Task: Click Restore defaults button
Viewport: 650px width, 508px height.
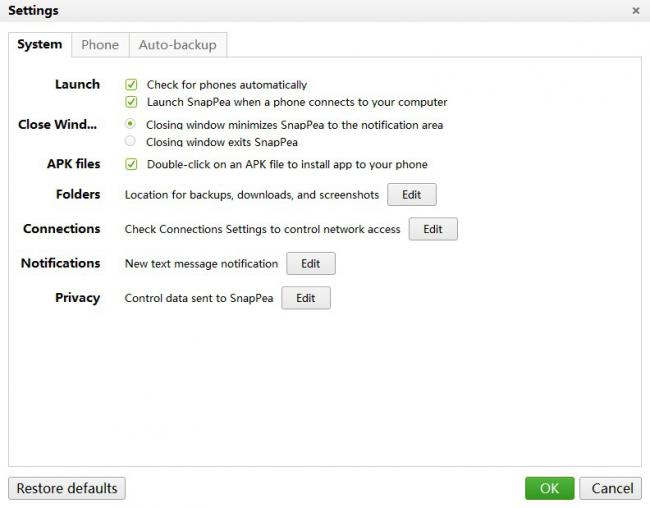Action: tap(67, 489)
